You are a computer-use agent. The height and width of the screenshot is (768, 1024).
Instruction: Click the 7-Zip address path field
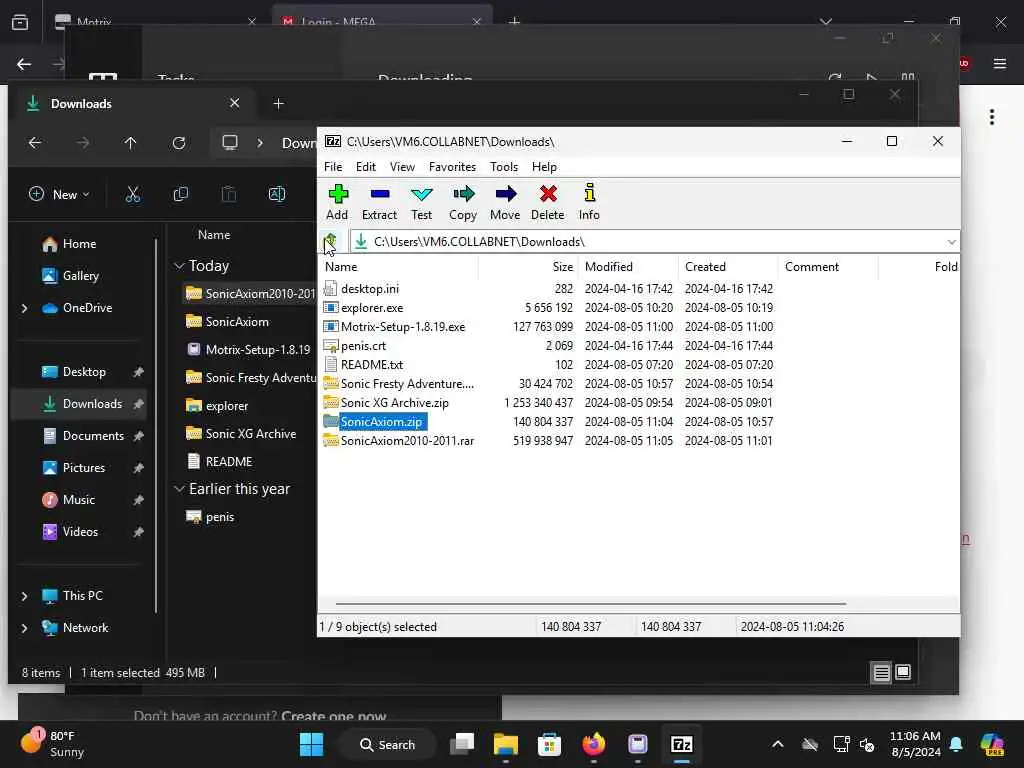[x=654, y=242]
